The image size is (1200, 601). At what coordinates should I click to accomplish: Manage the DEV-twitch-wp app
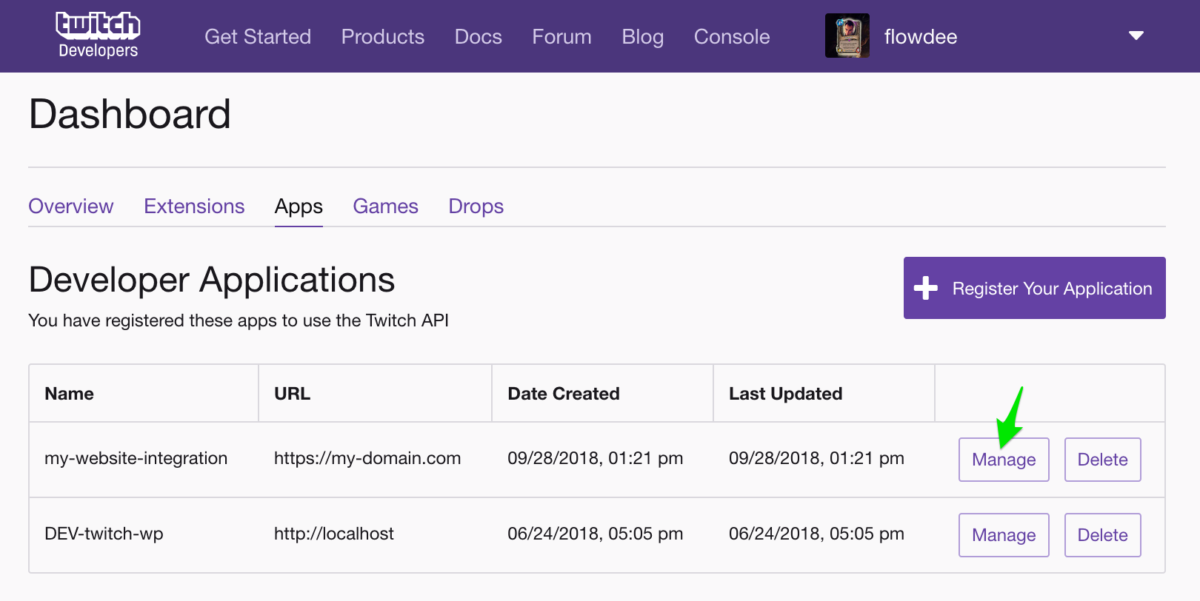pyautogui.click(x=1004, y=535)
